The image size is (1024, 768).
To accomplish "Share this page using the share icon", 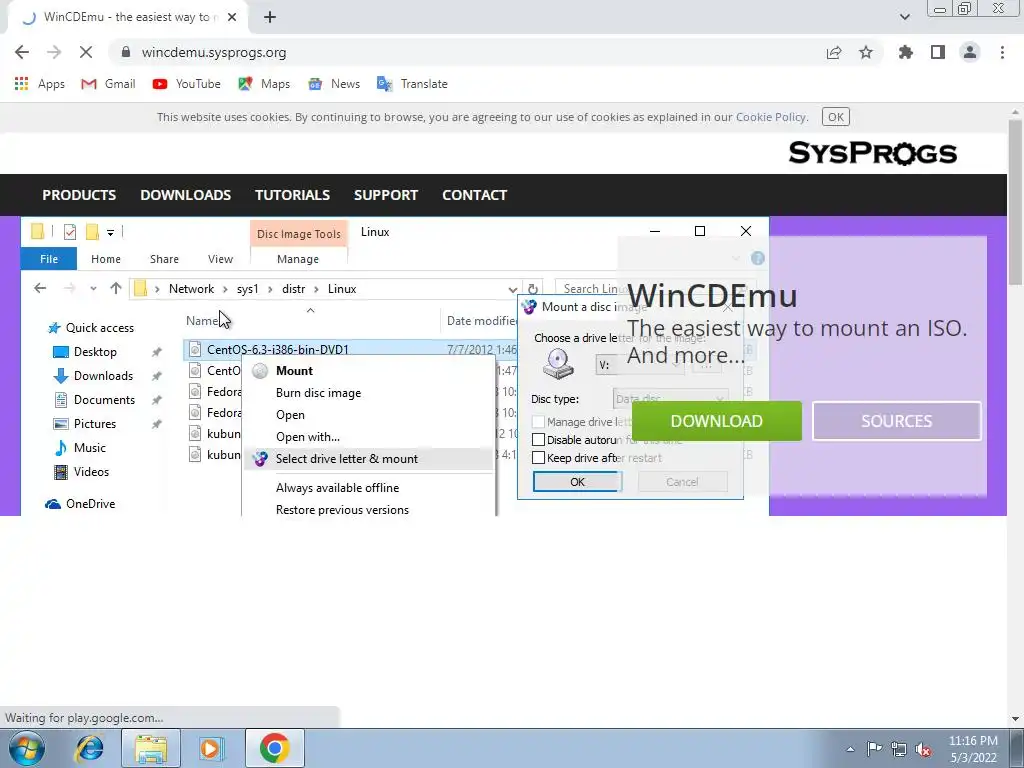I will (834, 52).
